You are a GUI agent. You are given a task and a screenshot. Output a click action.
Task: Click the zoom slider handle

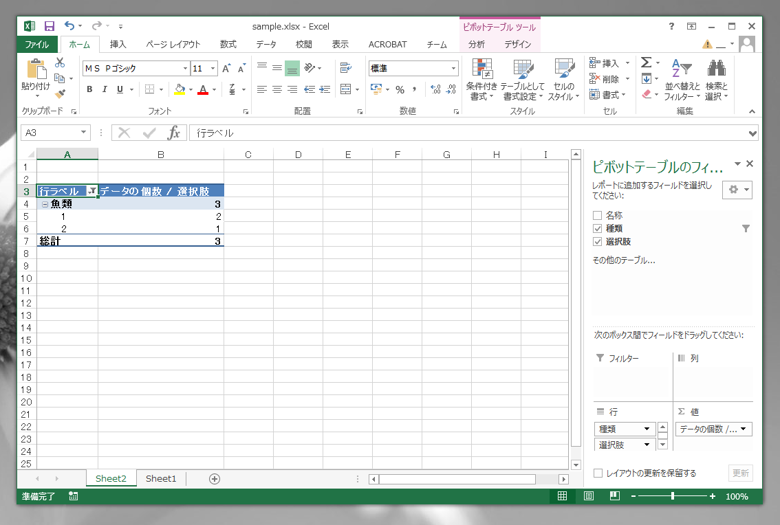(672, 496)
